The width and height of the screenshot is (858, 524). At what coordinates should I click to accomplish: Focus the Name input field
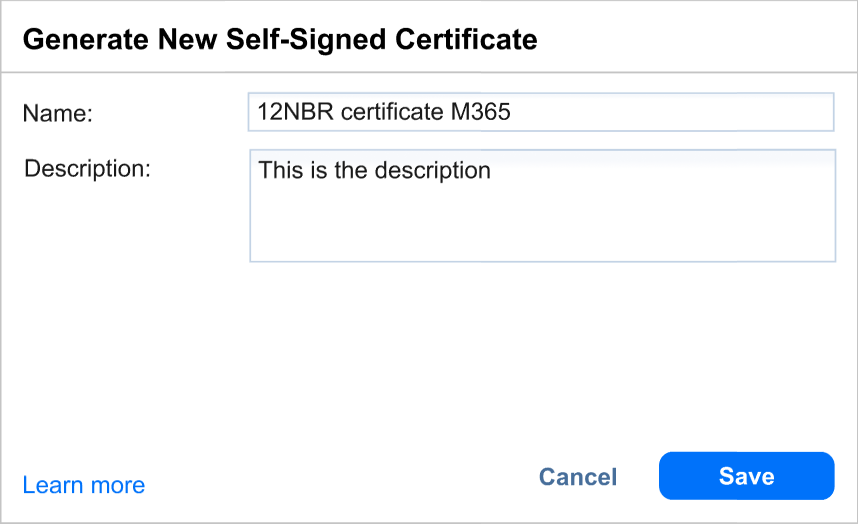pos(540,112)
